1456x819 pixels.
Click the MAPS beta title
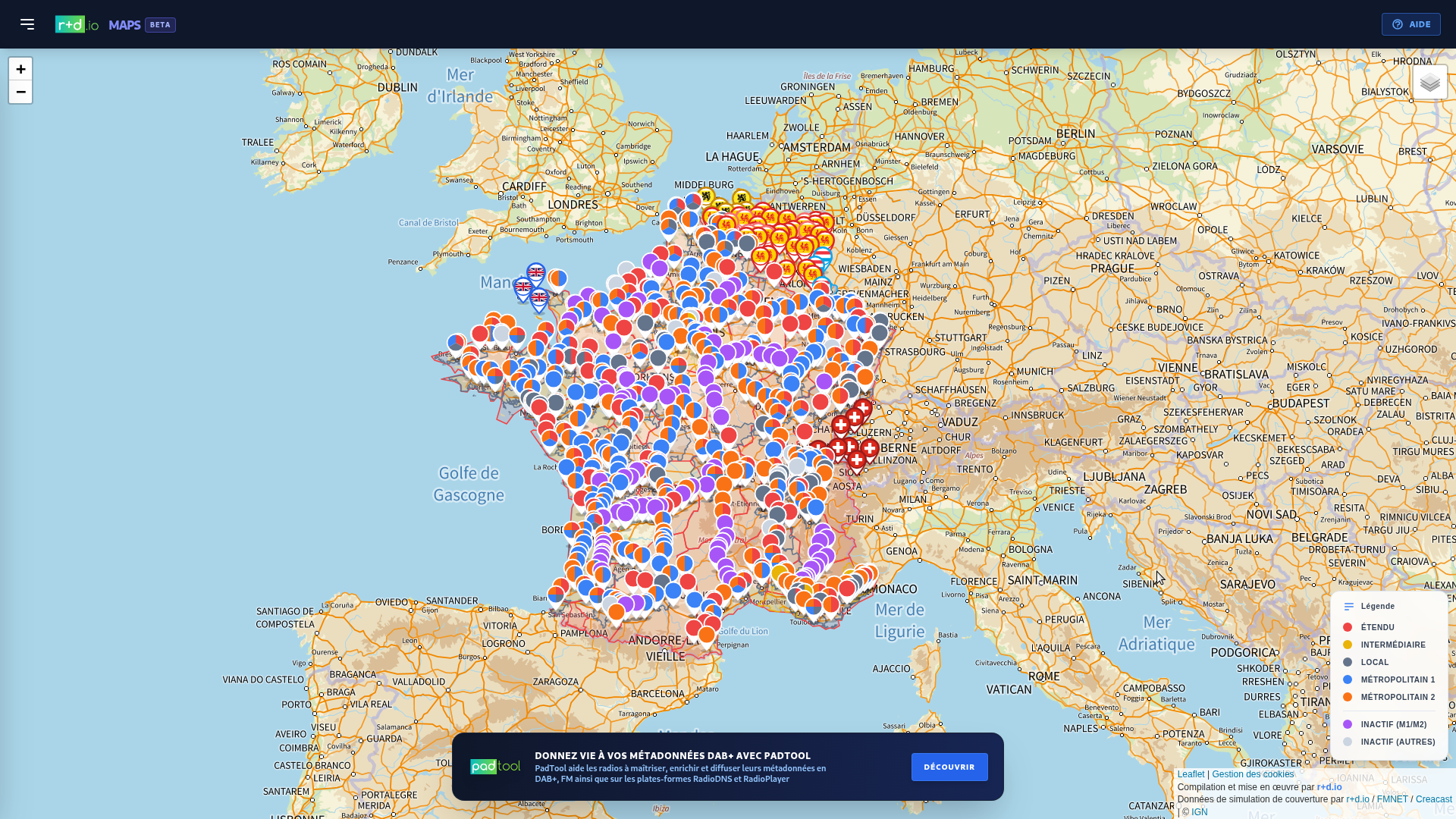pos(142,25)
